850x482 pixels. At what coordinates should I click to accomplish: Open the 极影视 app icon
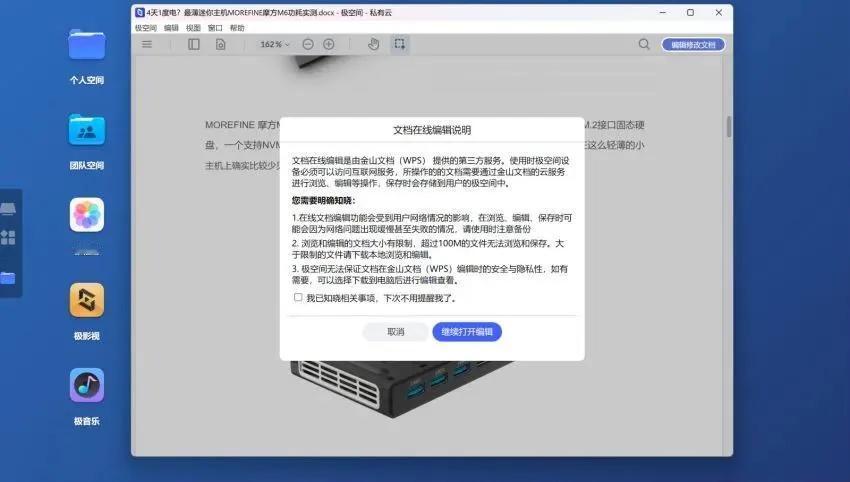click(87, 300)
